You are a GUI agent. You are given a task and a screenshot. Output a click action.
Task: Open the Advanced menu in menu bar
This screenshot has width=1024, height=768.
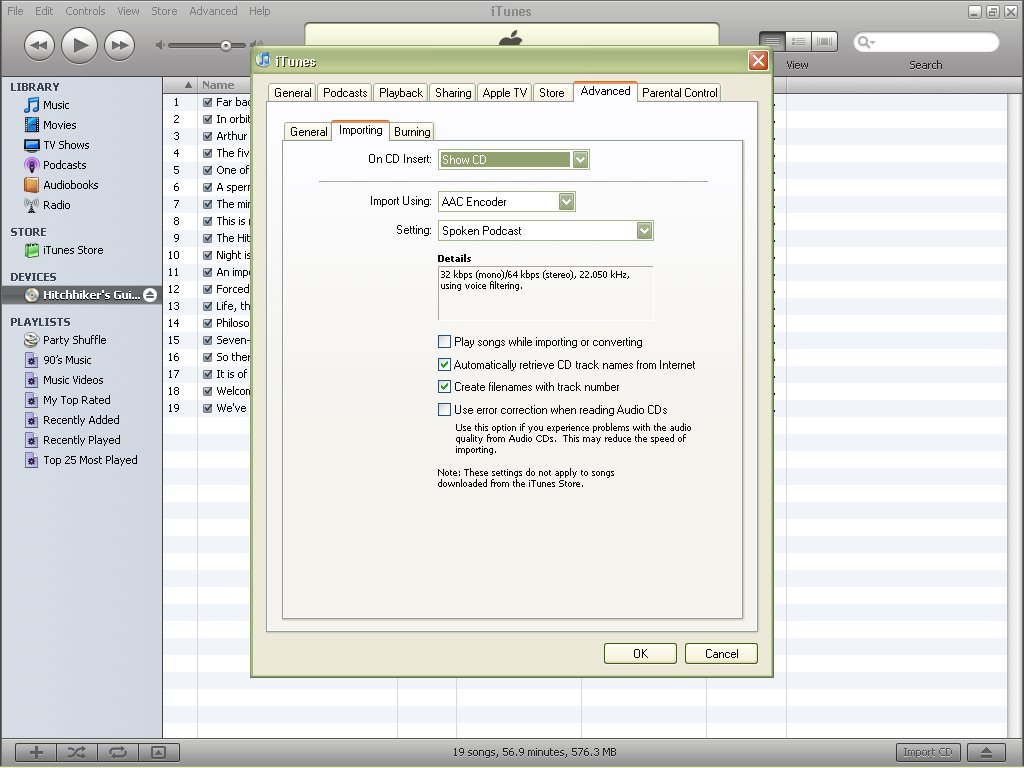coord(213,11)
